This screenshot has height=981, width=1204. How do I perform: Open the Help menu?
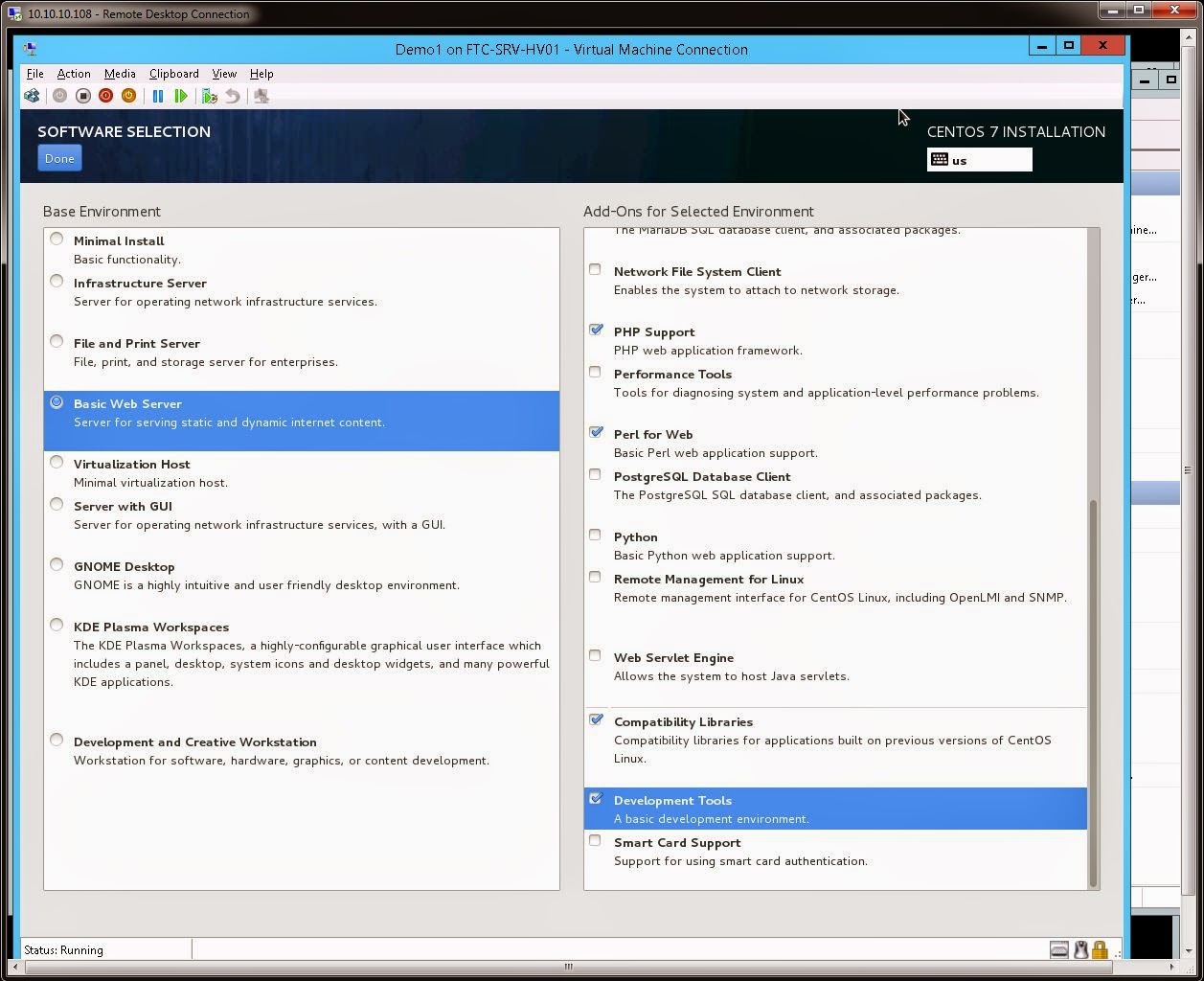tap(261, 74)
